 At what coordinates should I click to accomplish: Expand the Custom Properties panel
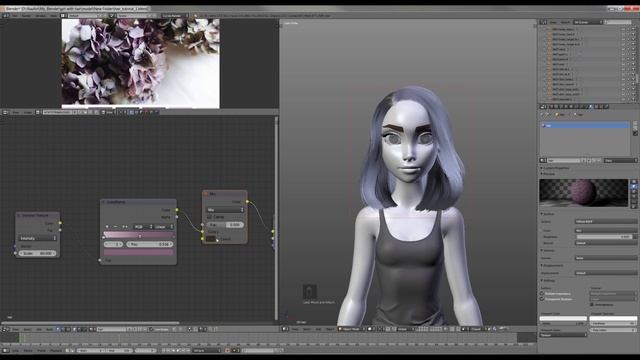coord(542,168)
